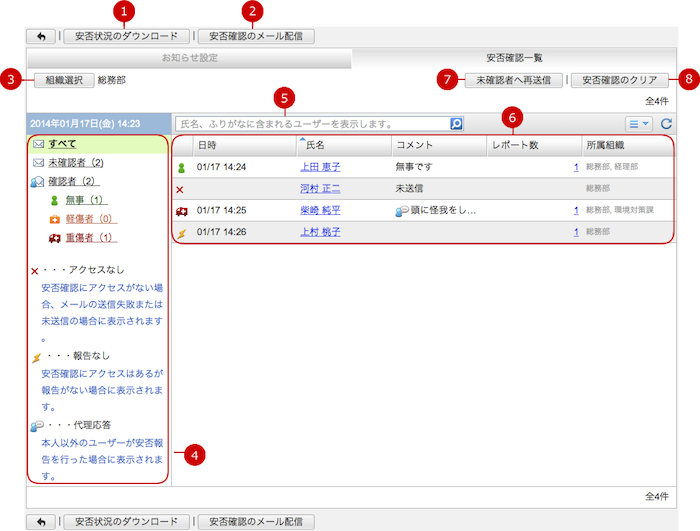
Task: Open user 河村 正二 link
Action: point(320,188)
